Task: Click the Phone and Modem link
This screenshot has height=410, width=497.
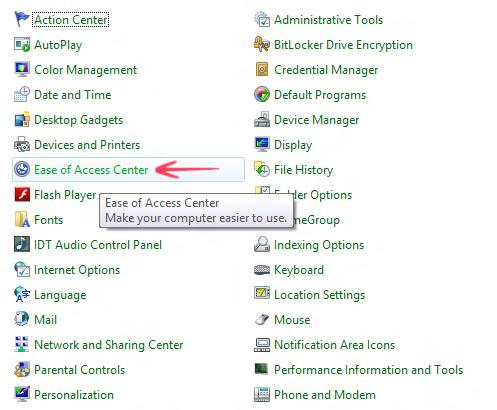Action: point(325,395)
